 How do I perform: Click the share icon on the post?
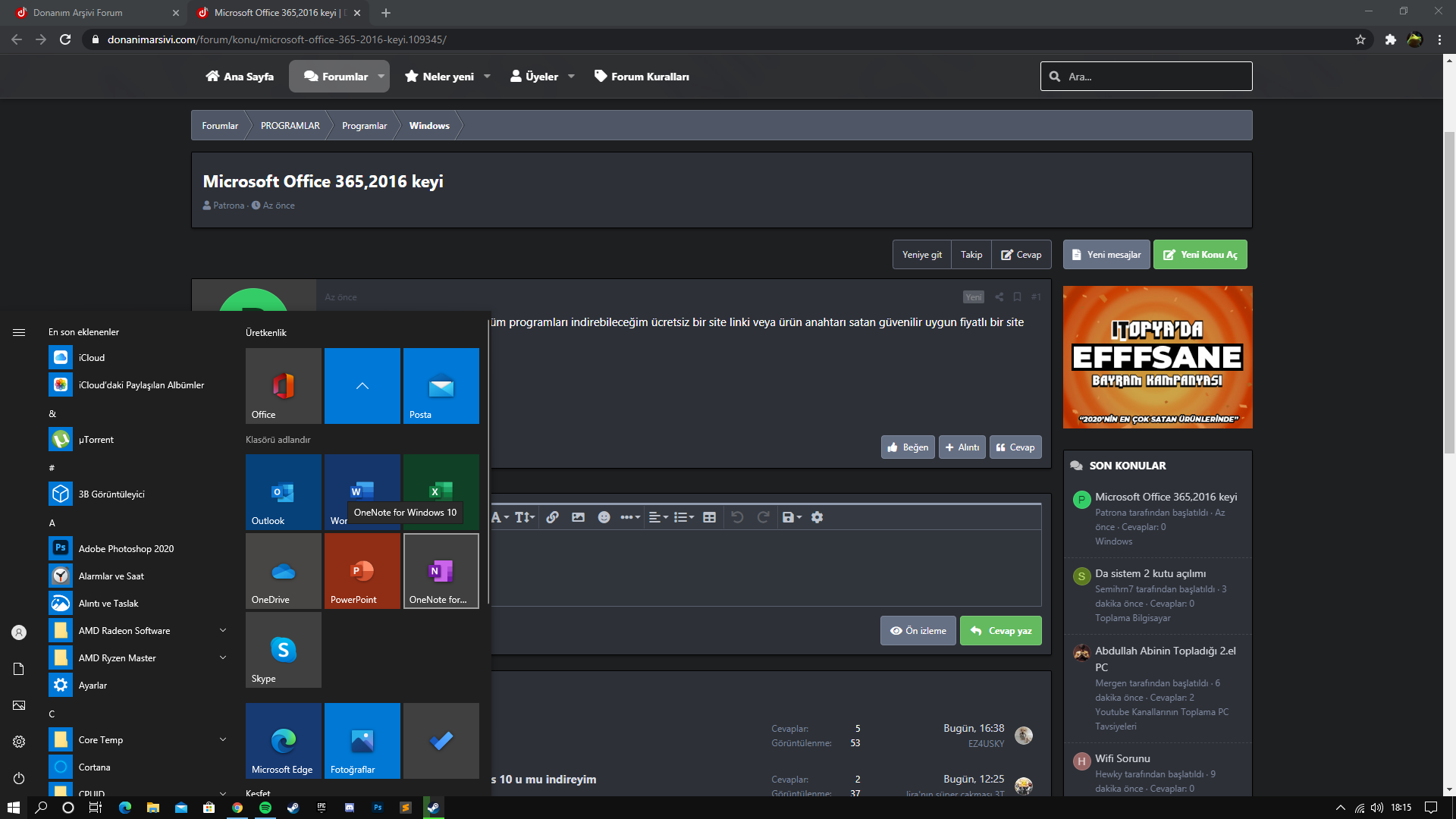[999, 297]
